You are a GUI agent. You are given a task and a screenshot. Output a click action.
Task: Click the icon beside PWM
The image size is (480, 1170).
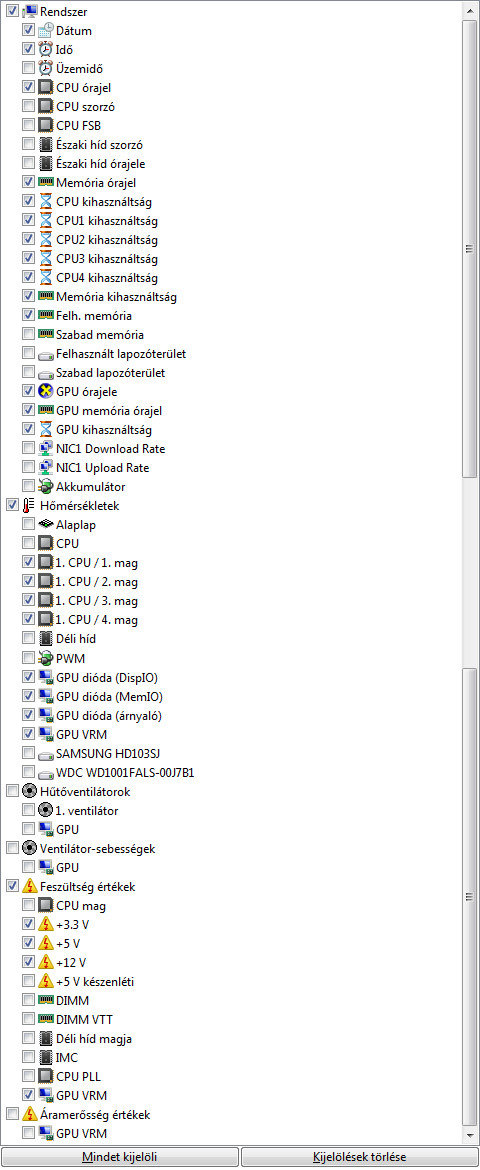pos(46,657)
